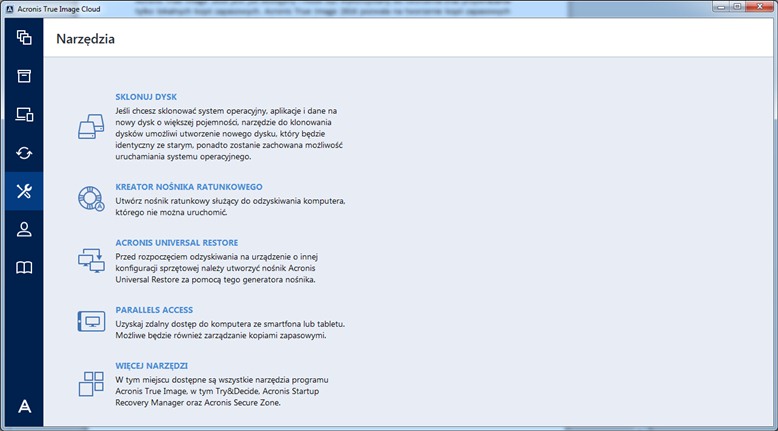This screenshot has height=431, width=778.
Task: Click the Acronis 'A' logo icon
Action: tap(24, 406)
